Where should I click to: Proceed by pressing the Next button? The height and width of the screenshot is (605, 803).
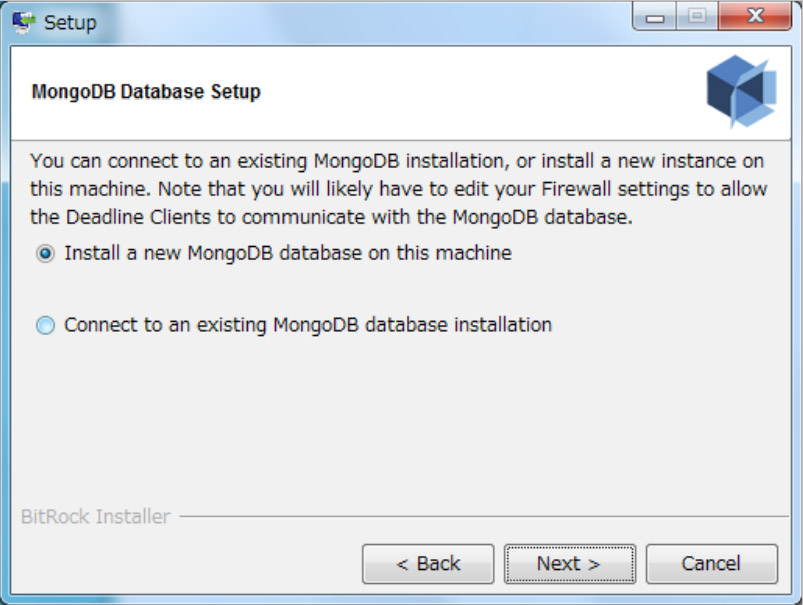click(x=569, y=564)
